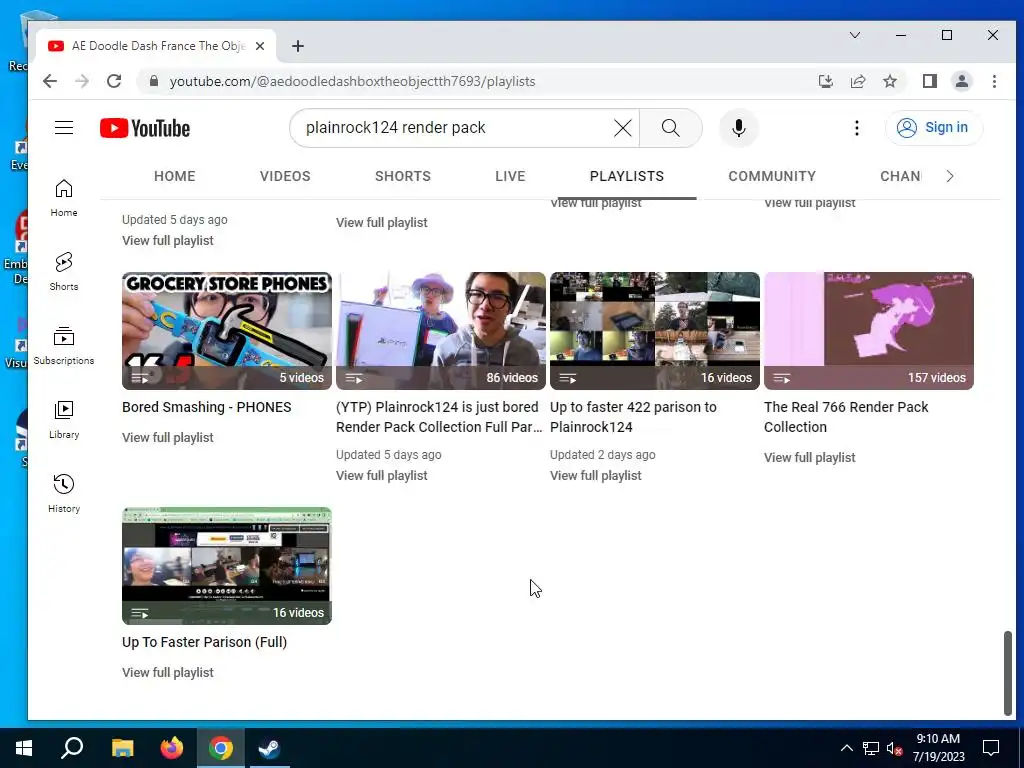Open the Windows Start menu

click(x=24, y=748)
